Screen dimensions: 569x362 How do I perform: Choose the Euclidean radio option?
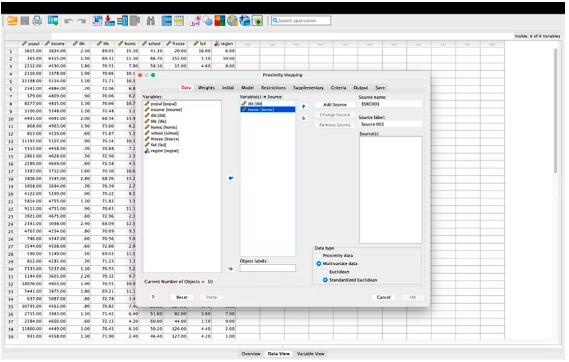pos(326,272)
